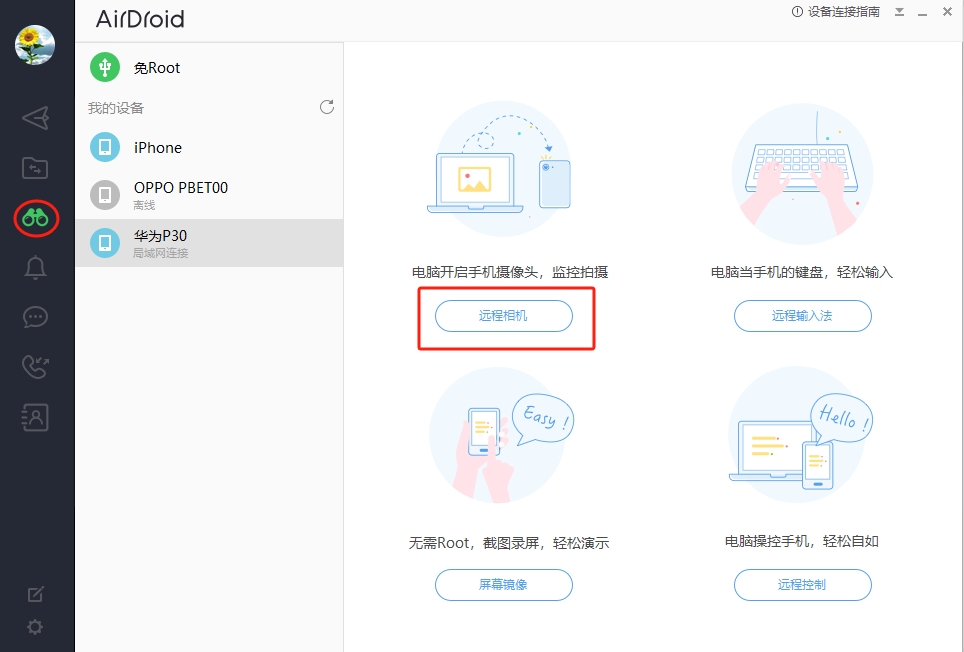The height and width of the screenshot is (652, 964).
Task: Click the 离线 status under OPPO
Action: [x=144, y=205]
